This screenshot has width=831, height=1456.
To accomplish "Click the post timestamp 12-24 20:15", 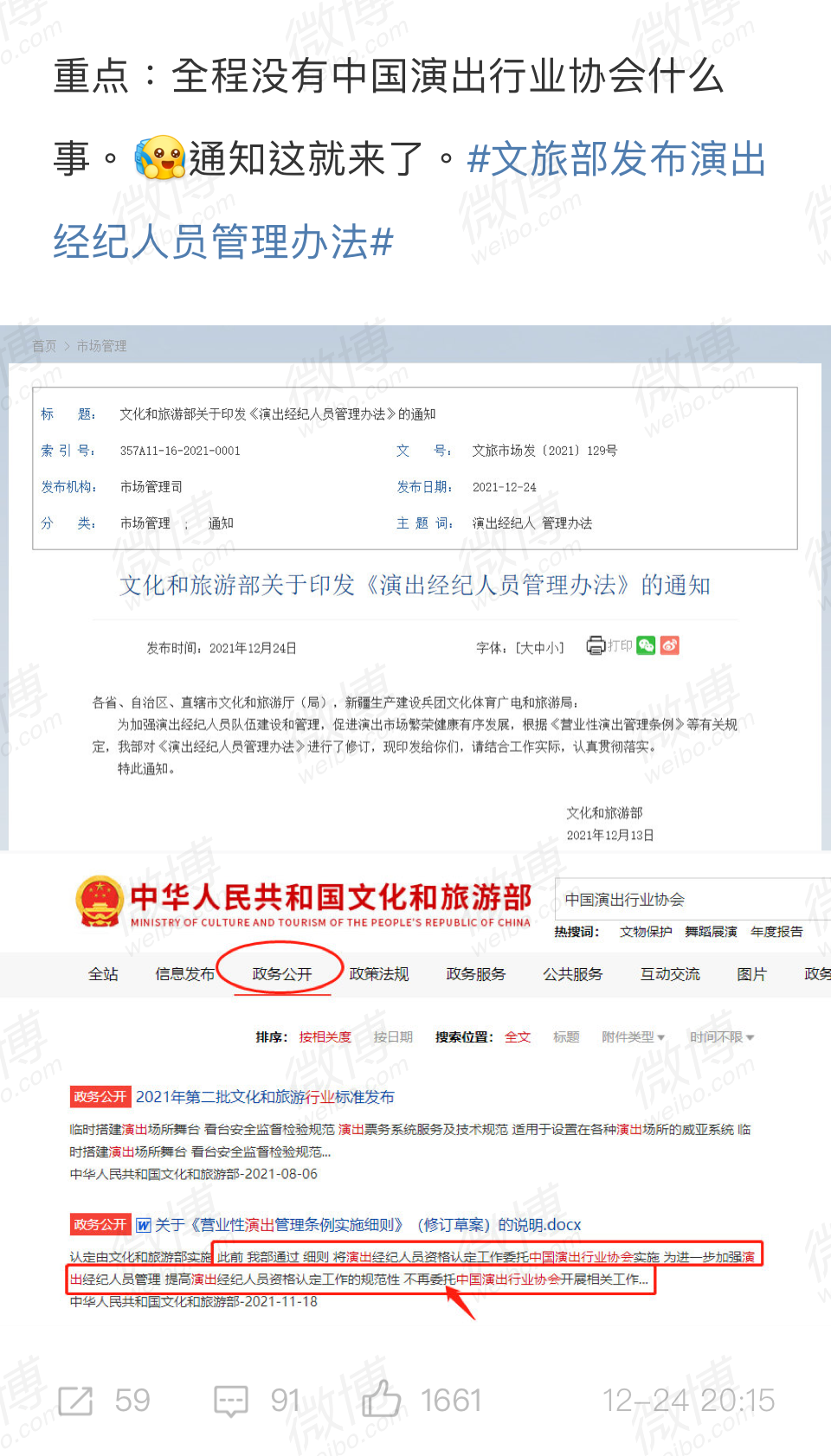I will pos(688,1401).
